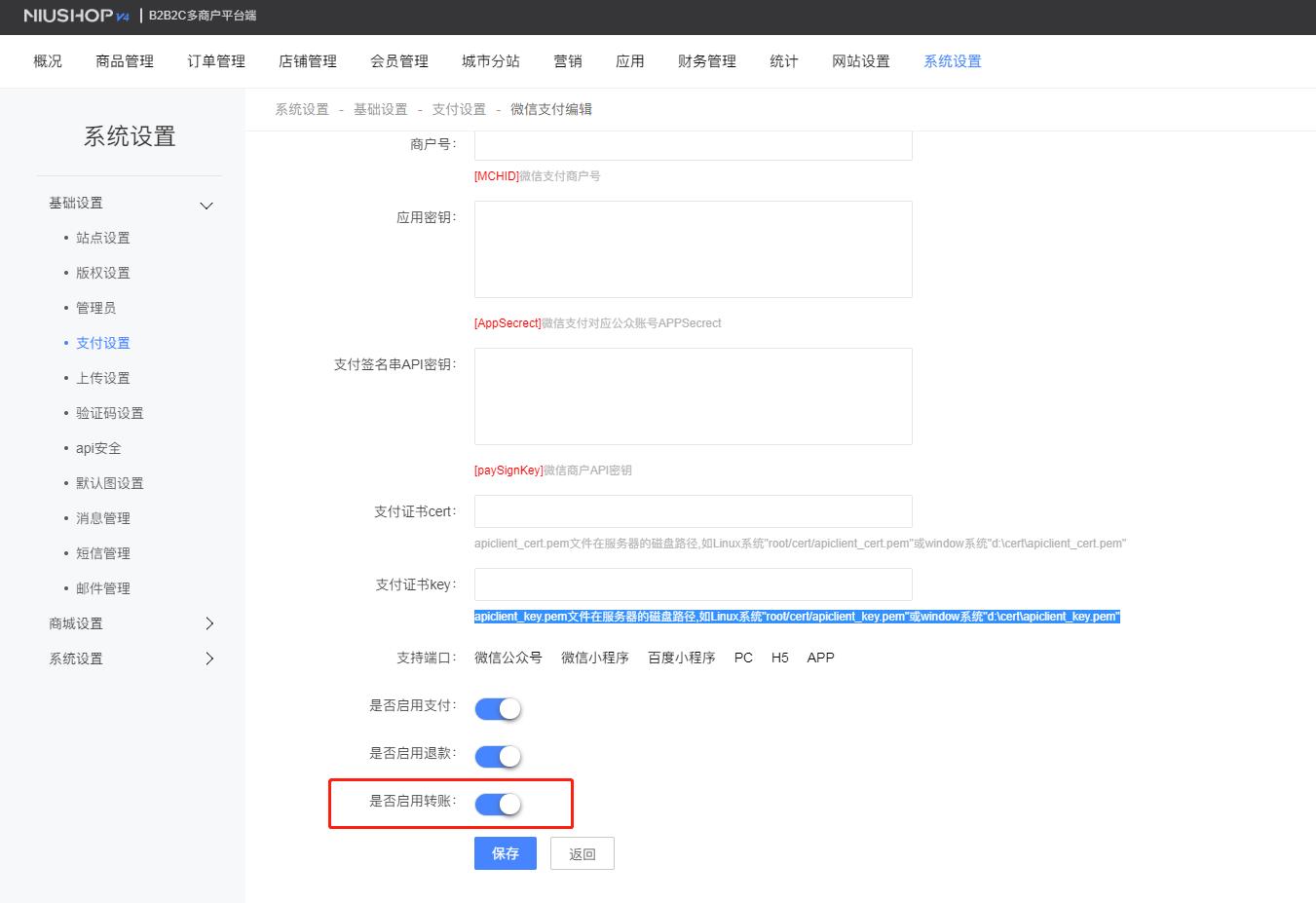
Task: Disable the 是否启用支付 switch
Action: pos(498,708)
